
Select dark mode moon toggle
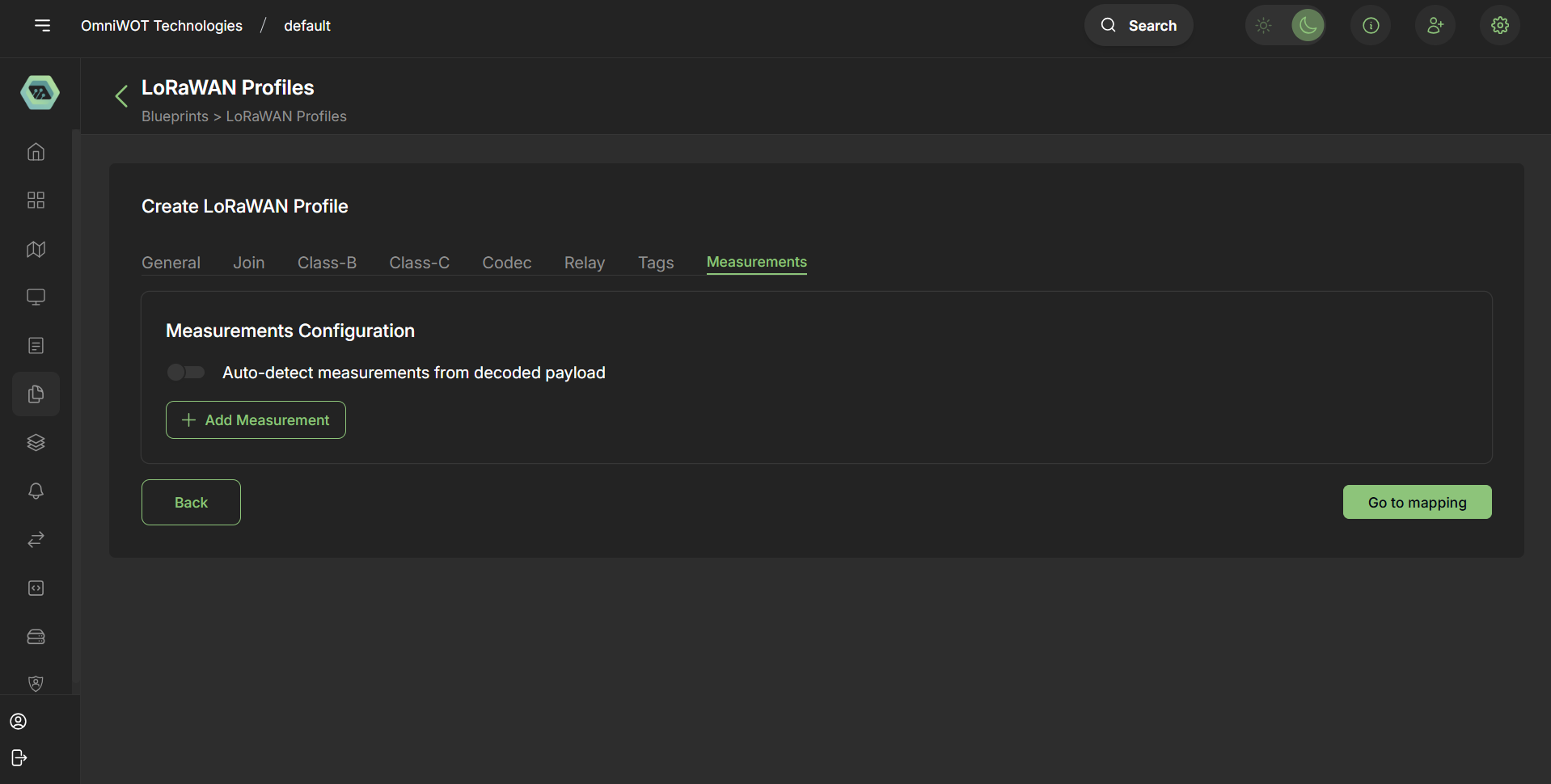coord(1308,25)
